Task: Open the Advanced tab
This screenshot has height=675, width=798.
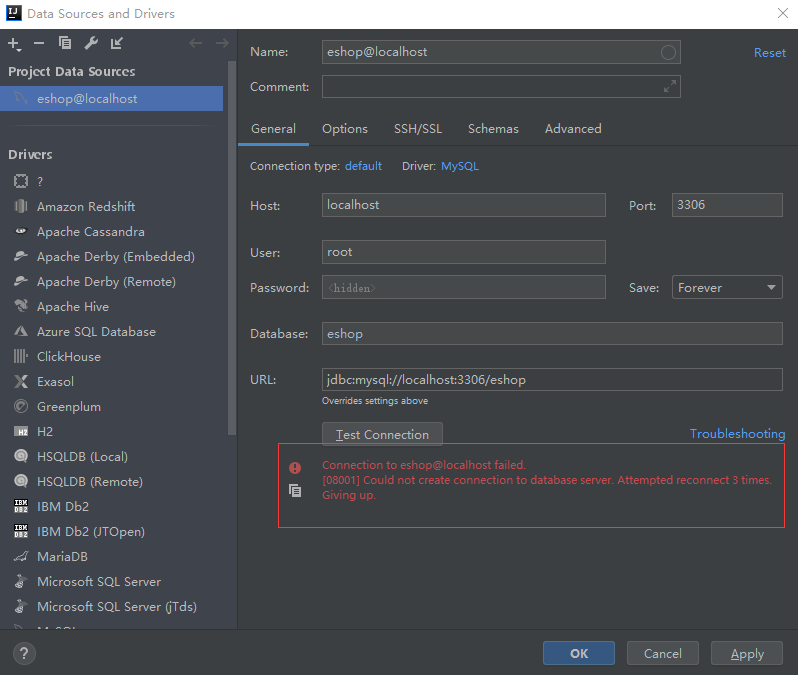Action: click(x=573, y=129)
